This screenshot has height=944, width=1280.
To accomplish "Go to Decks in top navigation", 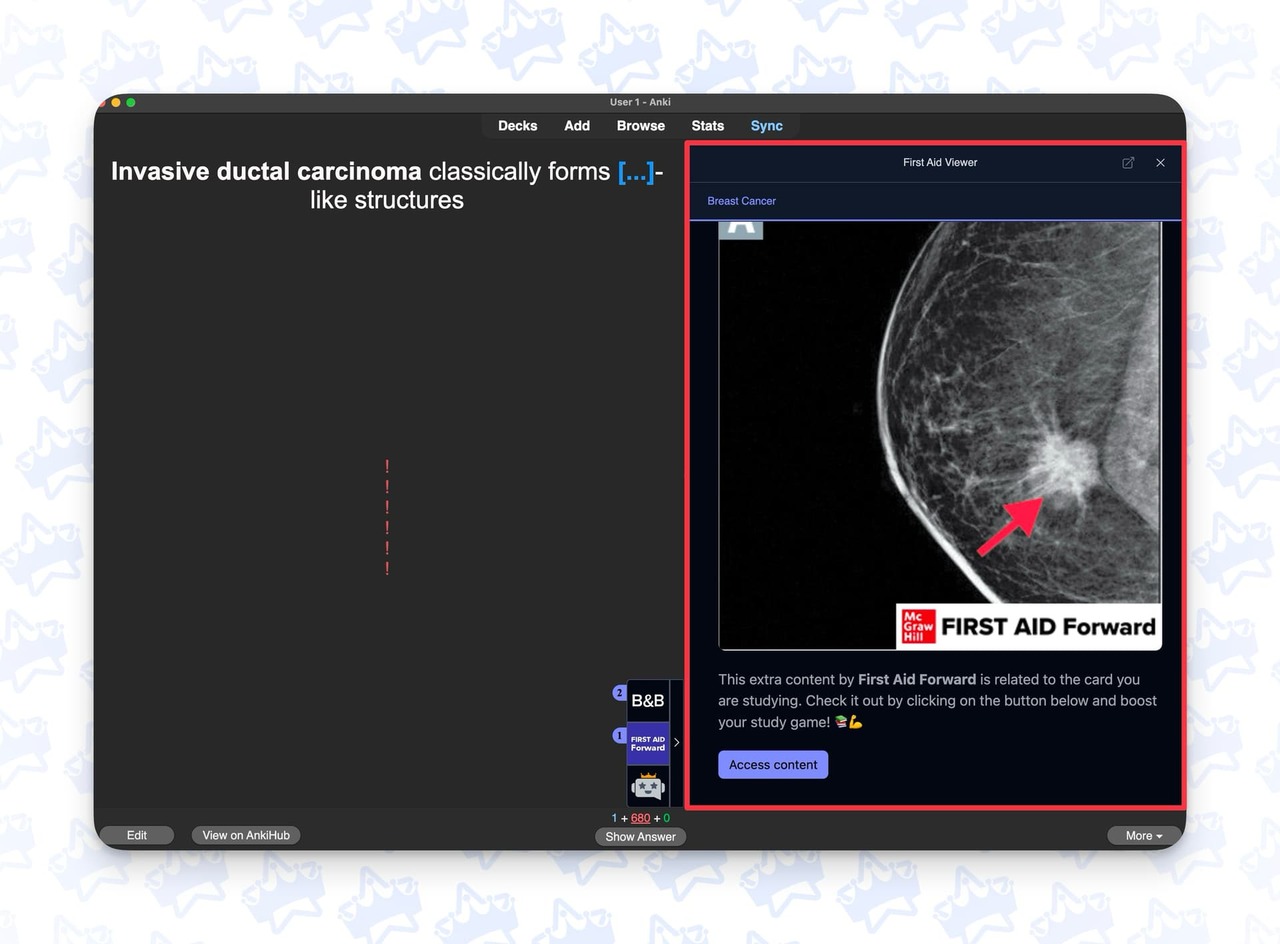I will click(517, 126).
